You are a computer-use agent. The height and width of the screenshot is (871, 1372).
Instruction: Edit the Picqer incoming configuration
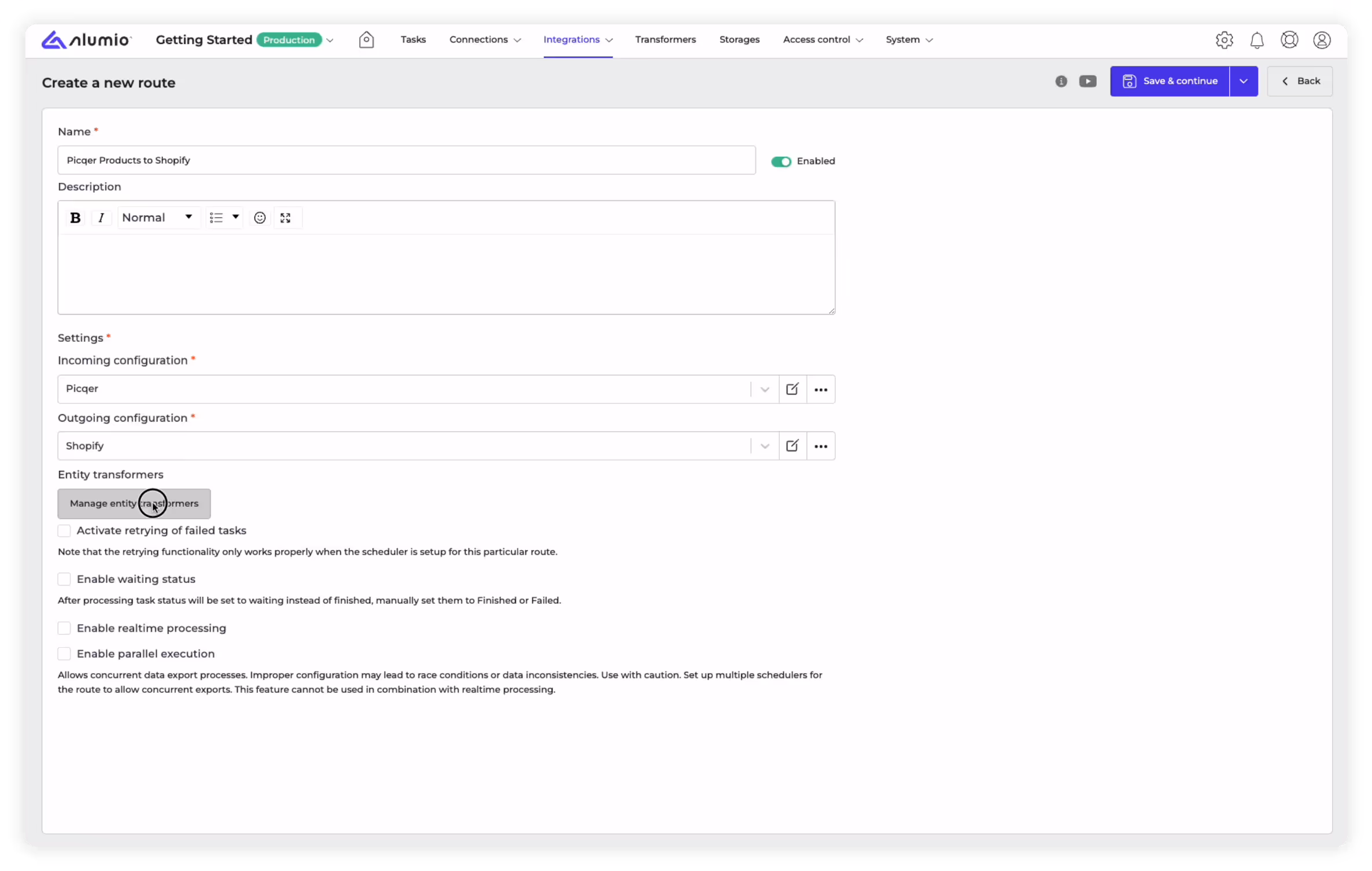[792, 389]
